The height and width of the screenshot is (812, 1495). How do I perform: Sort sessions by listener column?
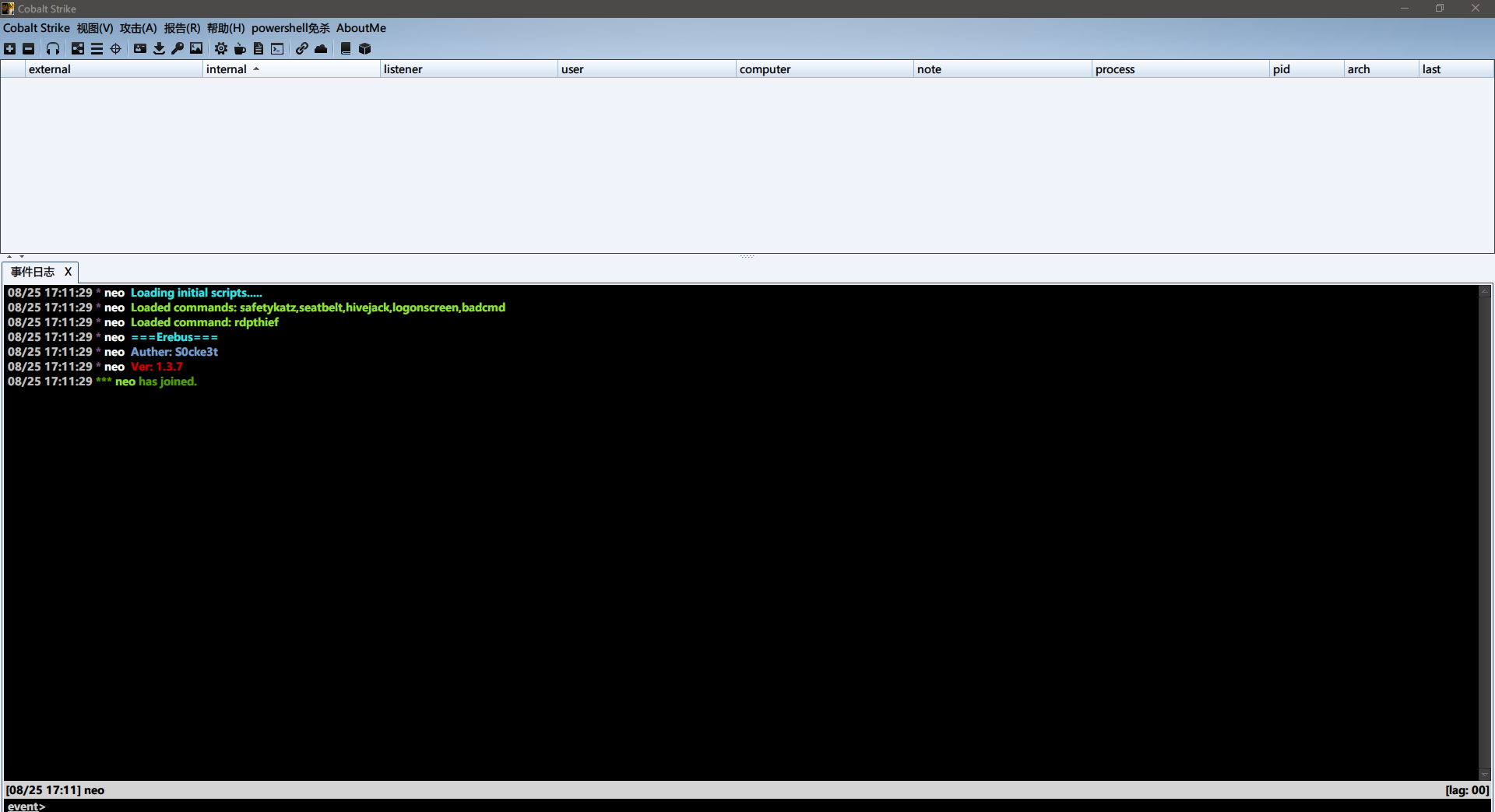[x=469, y=69]
